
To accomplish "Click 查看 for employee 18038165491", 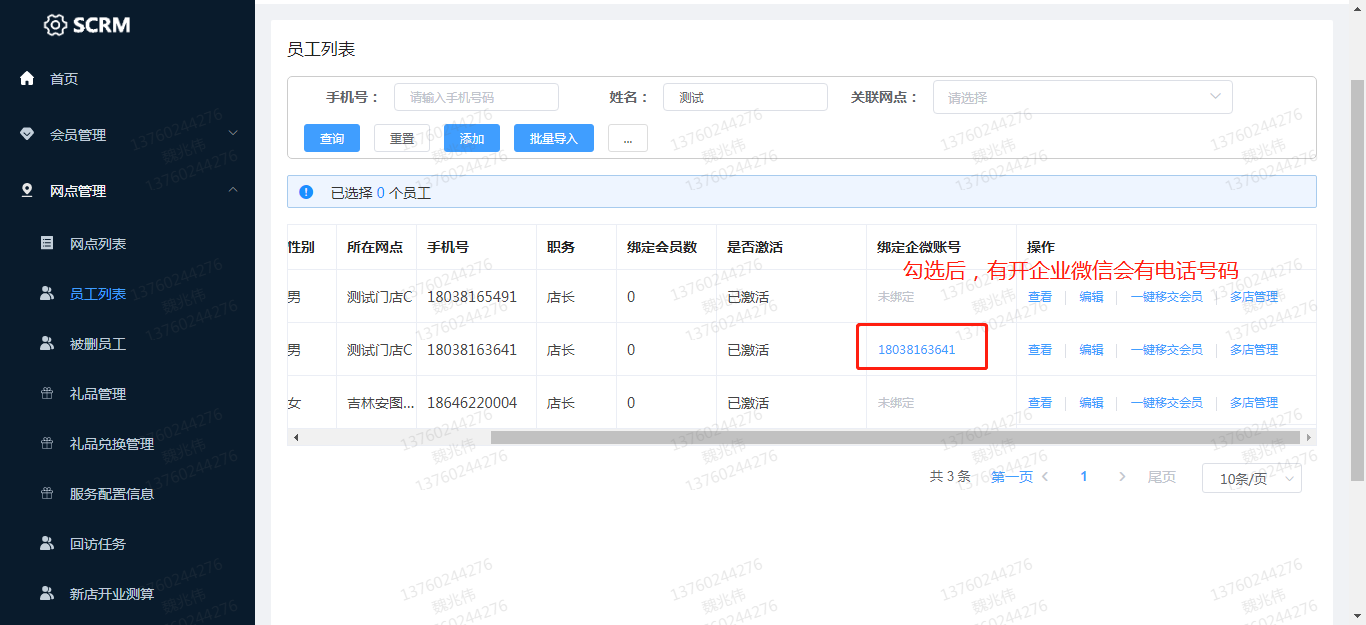I will (1040, 297).
